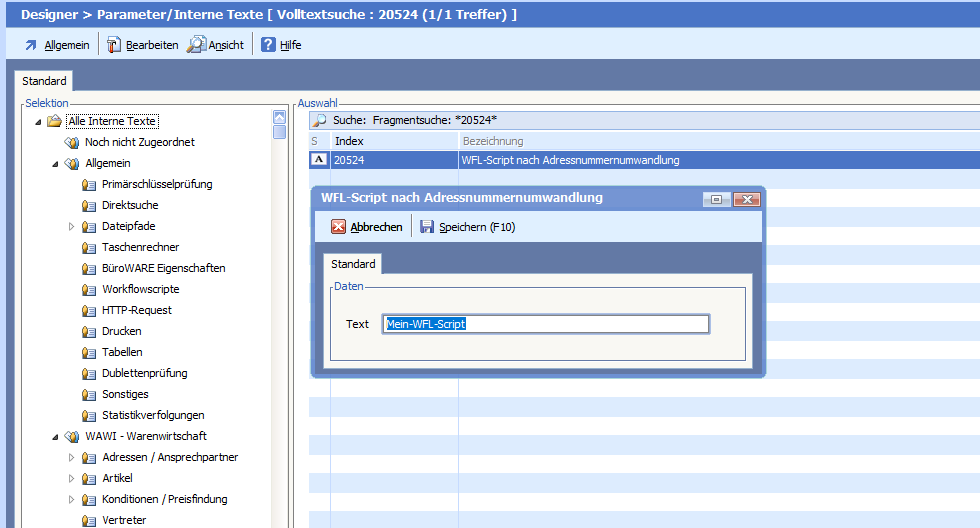Click the icon beside Taschenrechner

point(89,247)
